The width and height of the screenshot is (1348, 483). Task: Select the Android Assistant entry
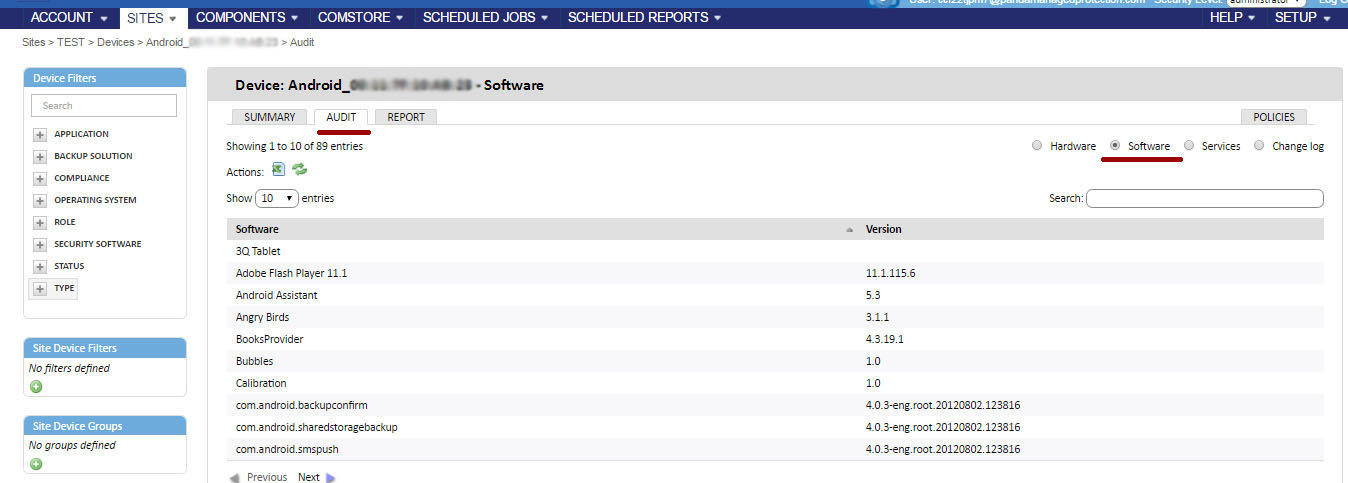point(277,295)
